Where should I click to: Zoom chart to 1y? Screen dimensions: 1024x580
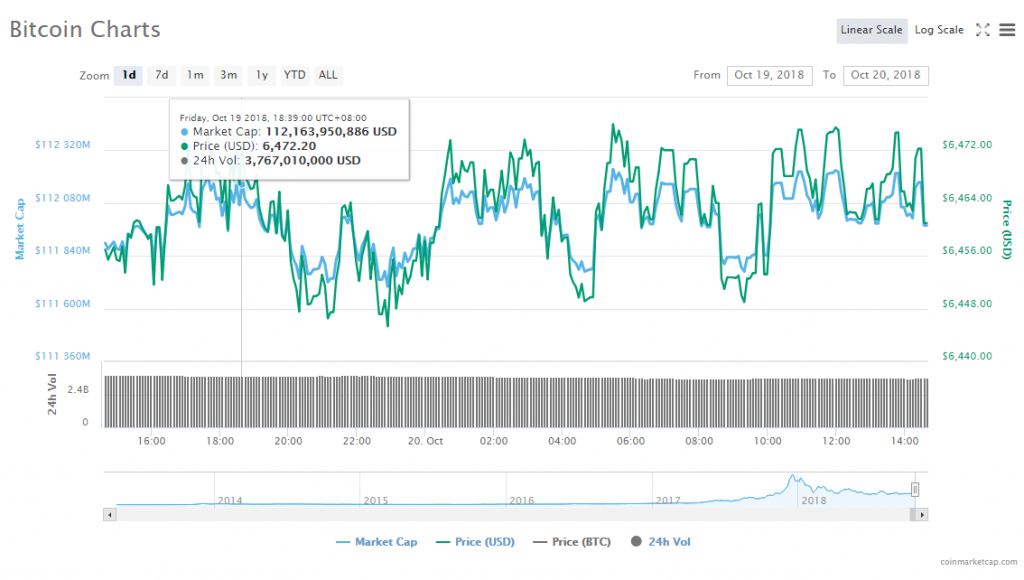click(262, 75)
